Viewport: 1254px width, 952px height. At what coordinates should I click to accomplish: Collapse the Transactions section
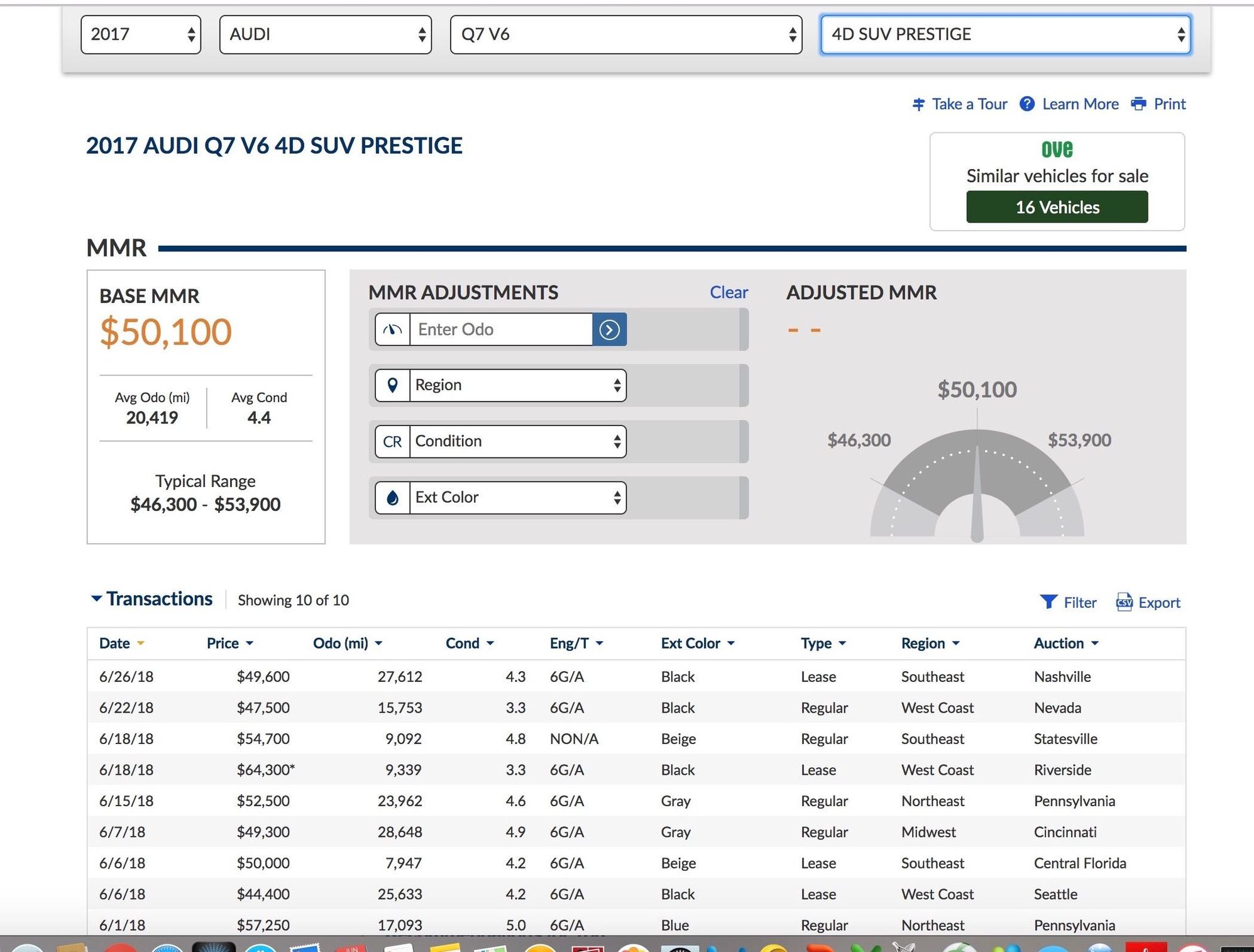coord(96,599)
